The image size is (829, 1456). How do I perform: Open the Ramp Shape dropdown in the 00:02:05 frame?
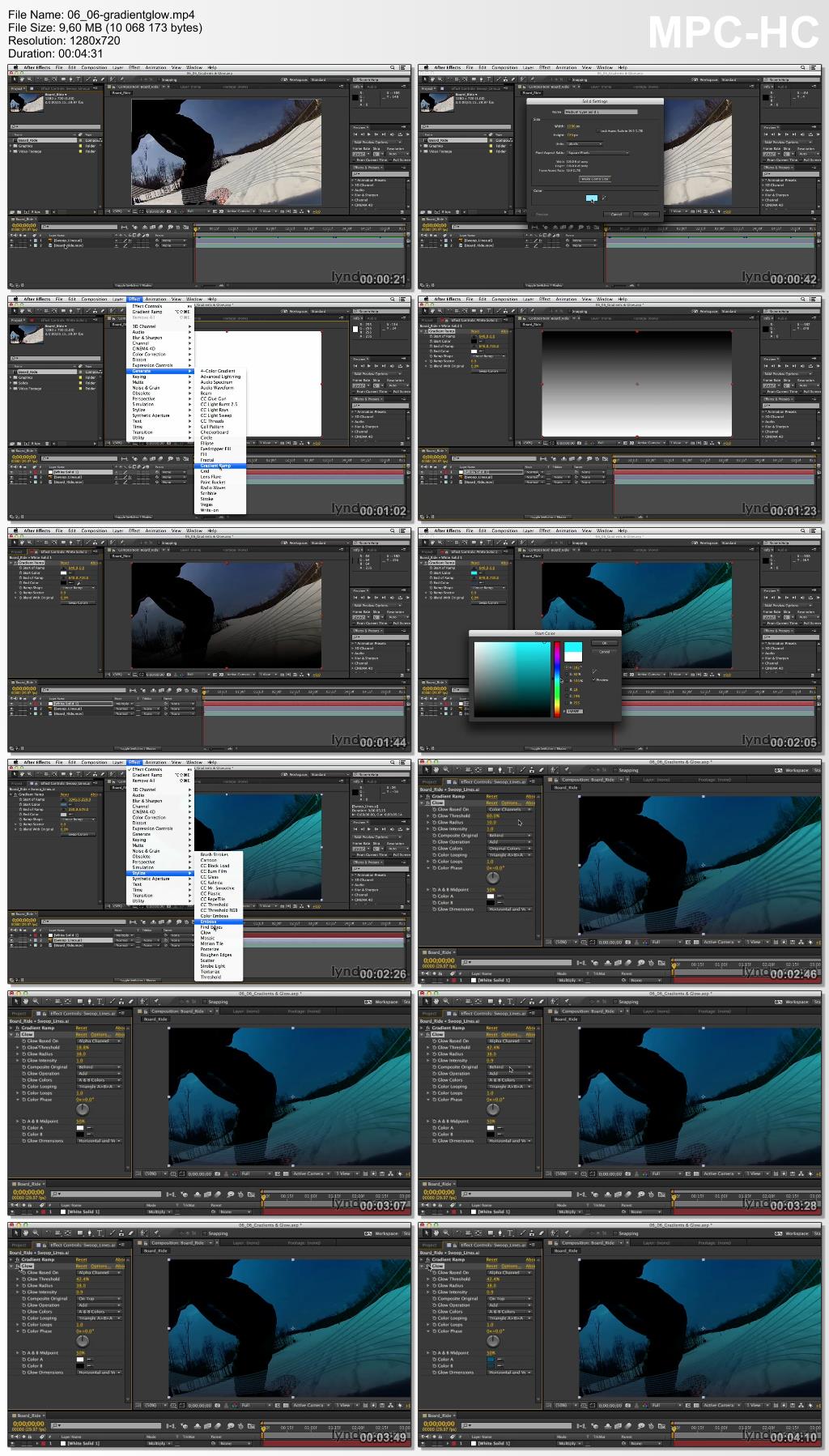pyautogui.click(x=488, y=588)
